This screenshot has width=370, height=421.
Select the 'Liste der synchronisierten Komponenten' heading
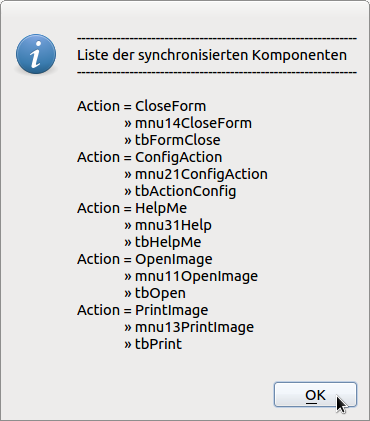(212, 55)
